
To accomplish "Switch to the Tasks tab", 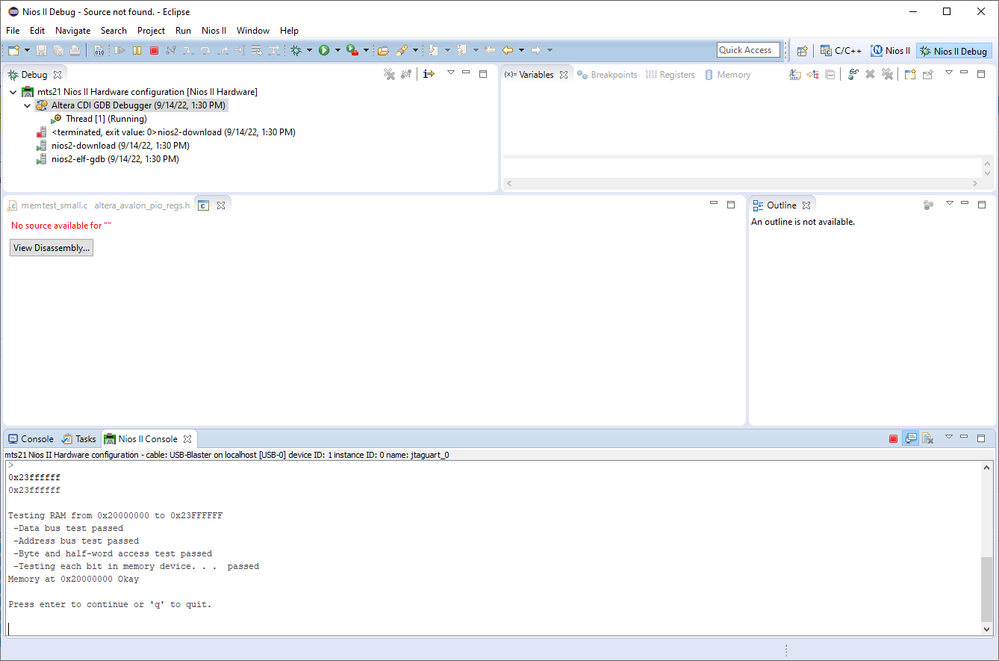I will (79, 439).
